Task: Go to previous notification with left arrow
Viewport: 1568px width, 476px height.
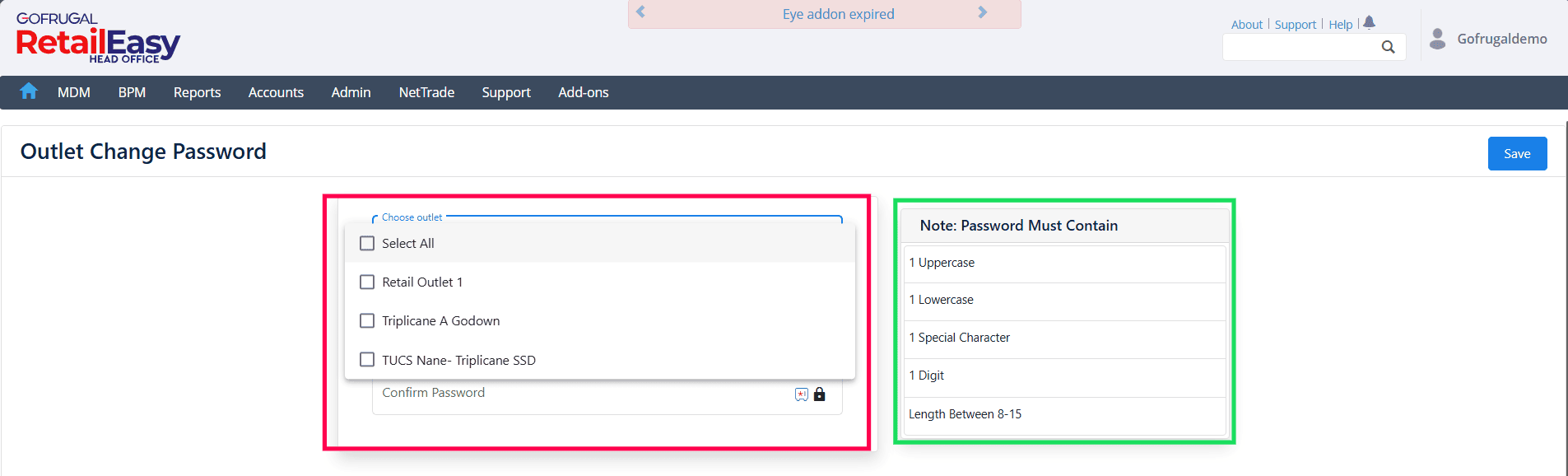Action: pyautogui.click(x=640, y=12)
